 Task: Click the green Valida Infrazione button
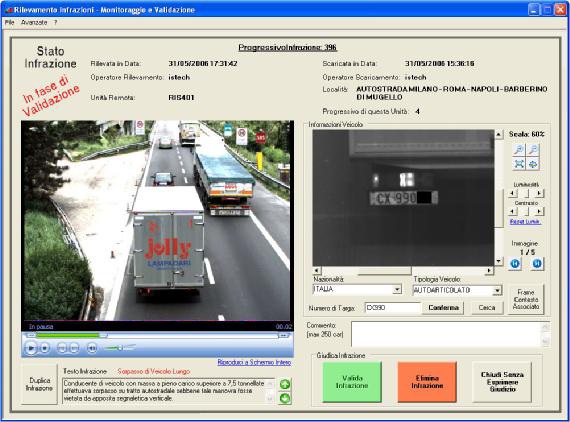coord(352,382)
